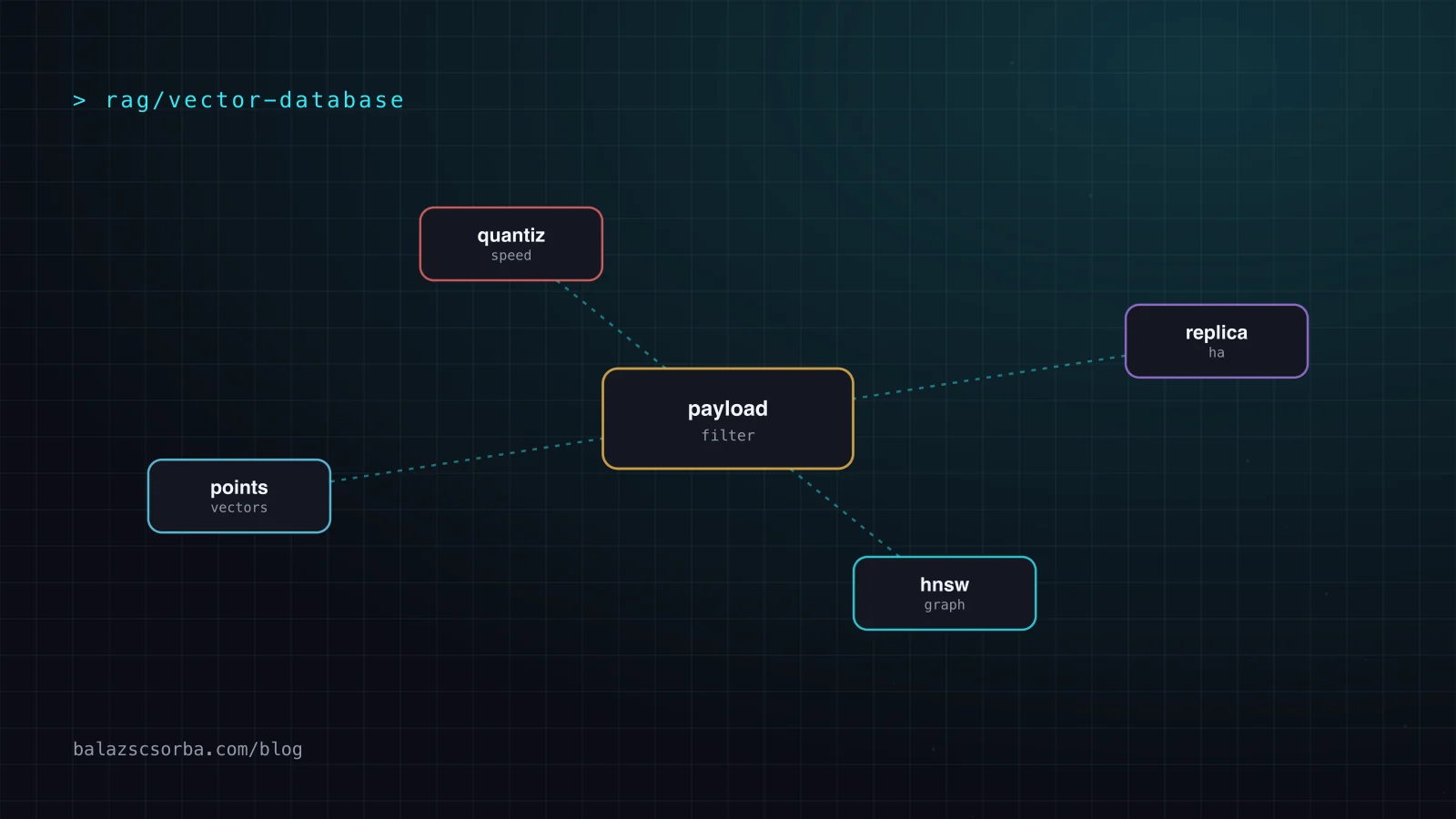Image resolution: width=1456 pixels, height=819 pixels.
Task: Click the terminal prompt arrow before rag
Action: tap(79, 100)
